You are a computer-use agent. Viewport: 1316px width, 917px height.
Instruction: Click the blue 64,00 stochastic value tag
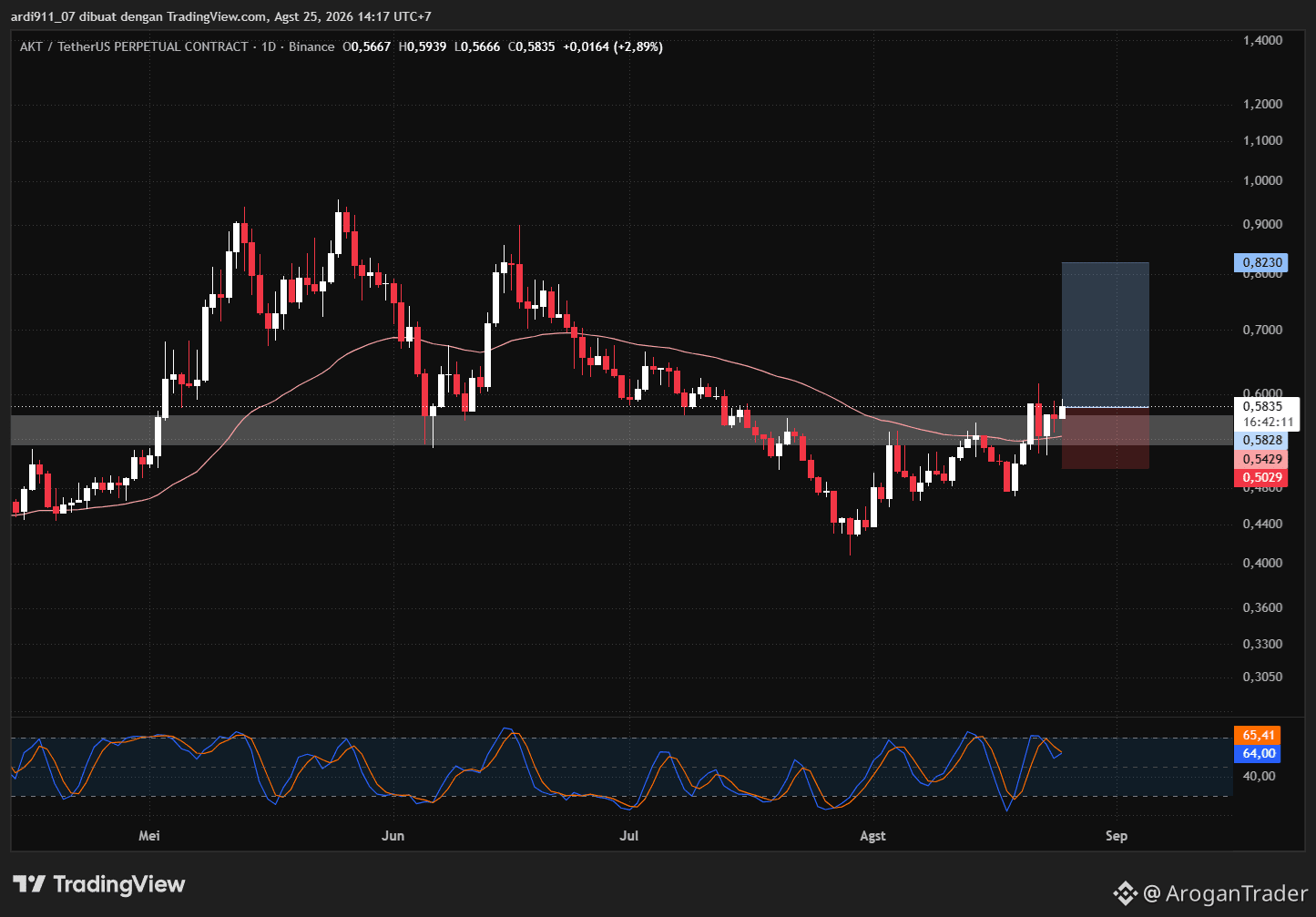click(1258, 753)
